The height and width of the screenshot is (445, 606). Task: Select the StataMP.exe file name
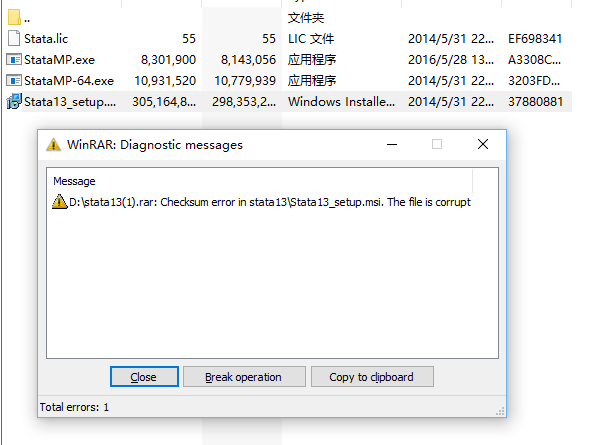(59, 60)
